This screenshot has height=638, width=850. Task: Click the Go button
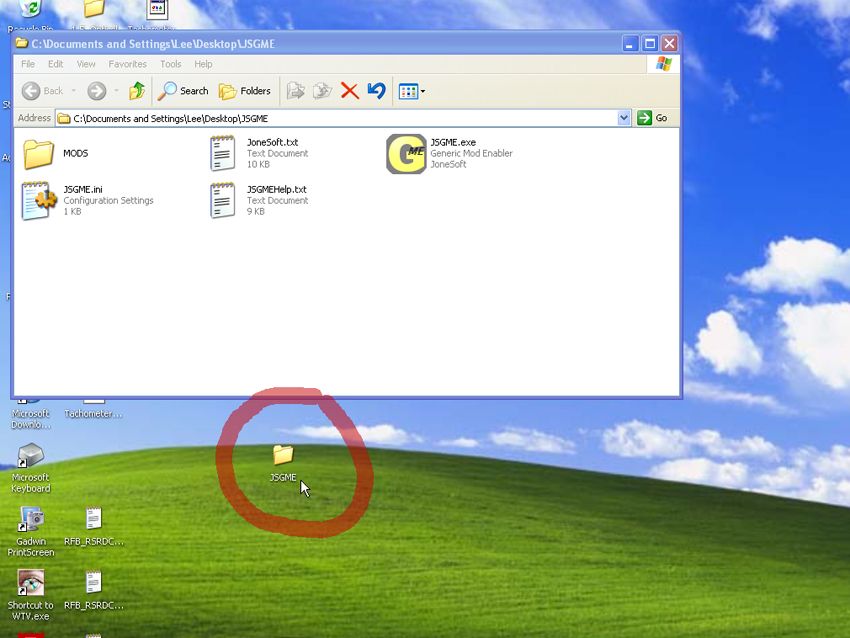(653, 118)
